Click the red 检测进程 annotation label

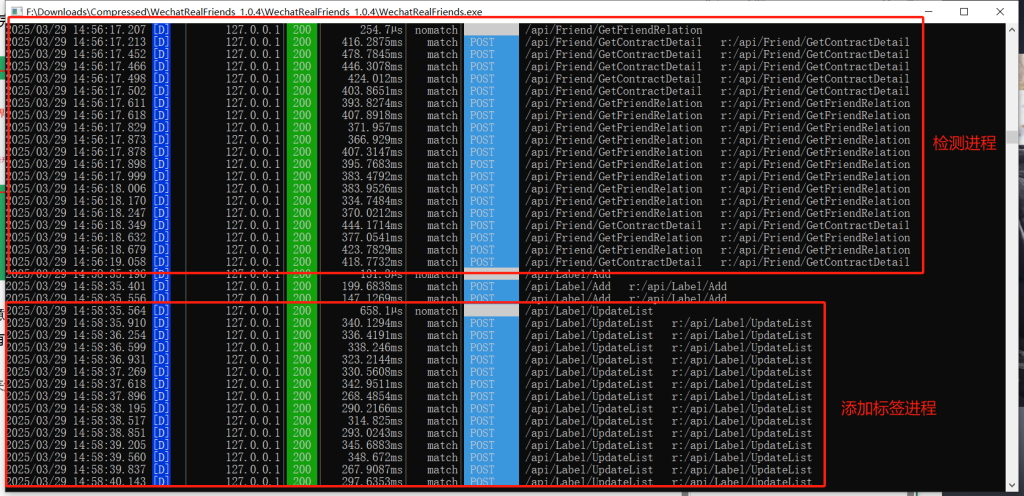(965, 143)
